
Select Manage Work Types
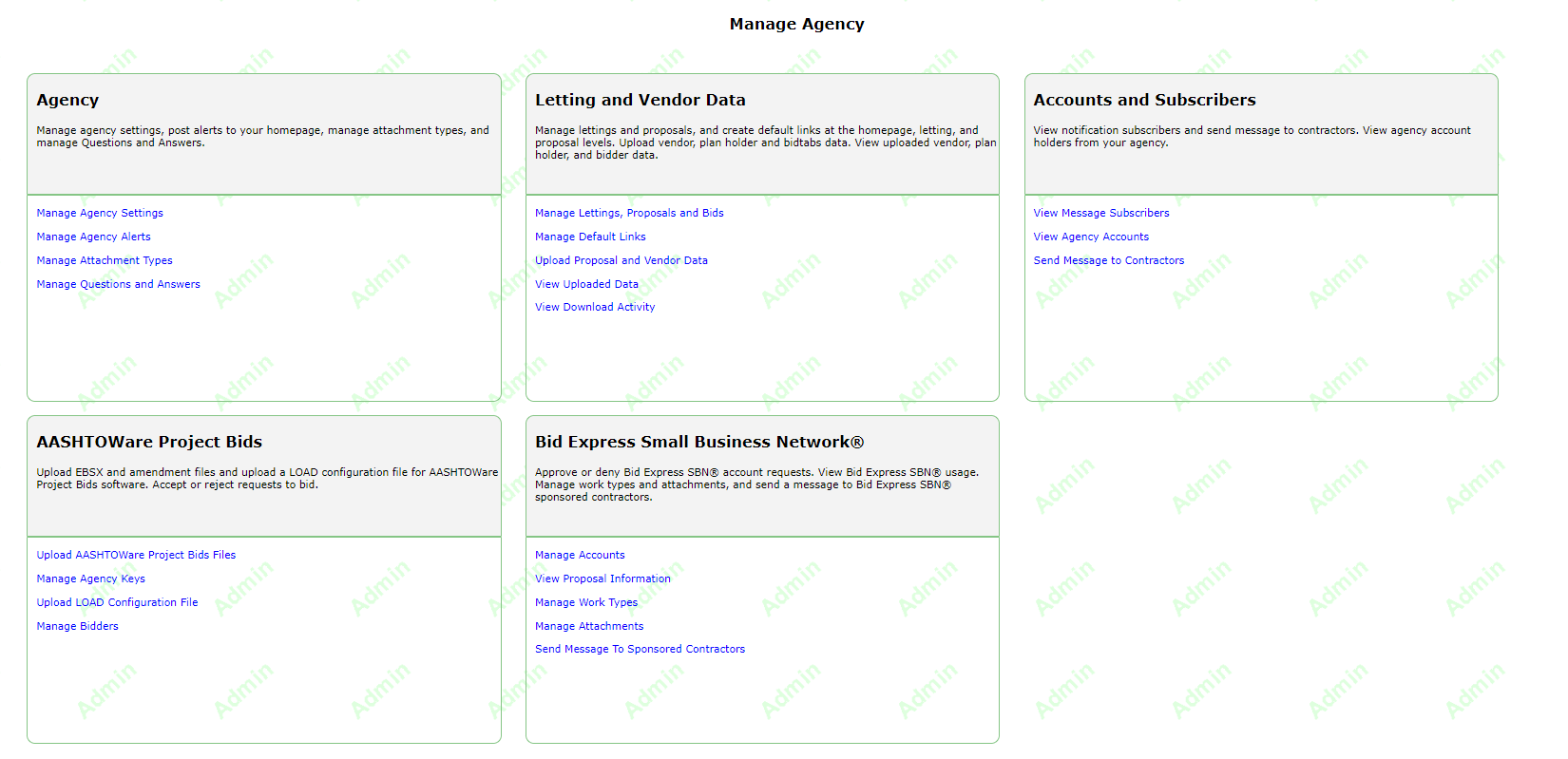(x=586, y=602)
